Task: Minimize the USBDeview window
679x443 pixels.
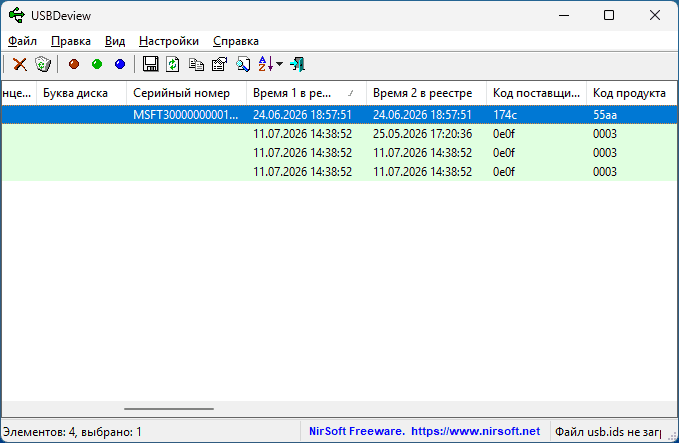Action: (564, 16)
